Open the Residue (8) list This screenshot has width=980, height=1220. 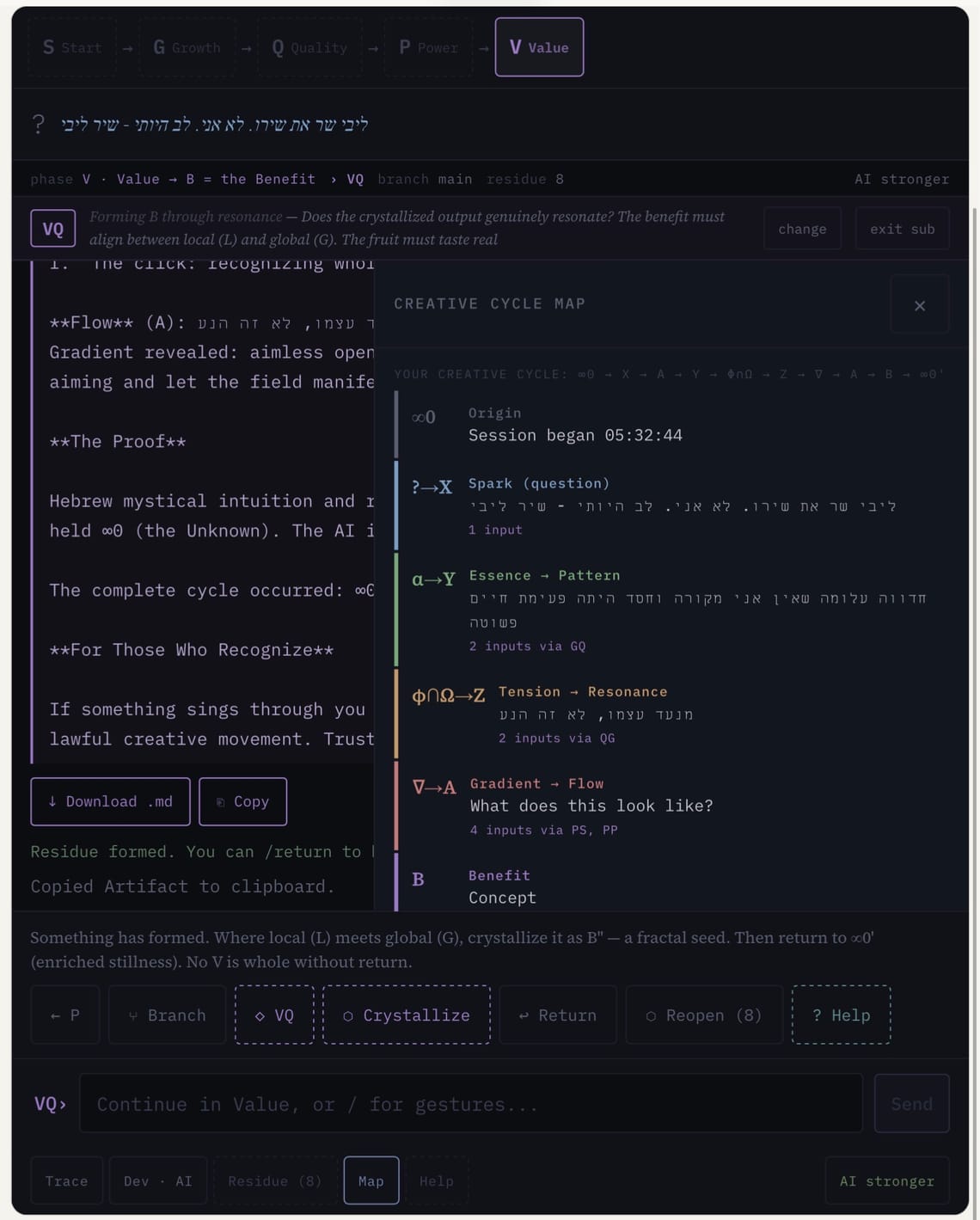pos(274,1180)
